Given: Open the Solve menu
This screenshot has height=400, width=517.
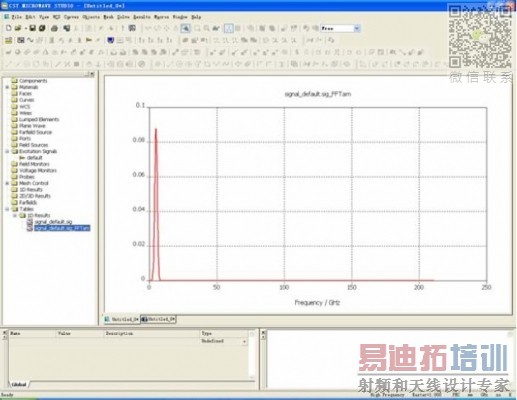Looking at the screenshot, I should (x=123, y=17).
